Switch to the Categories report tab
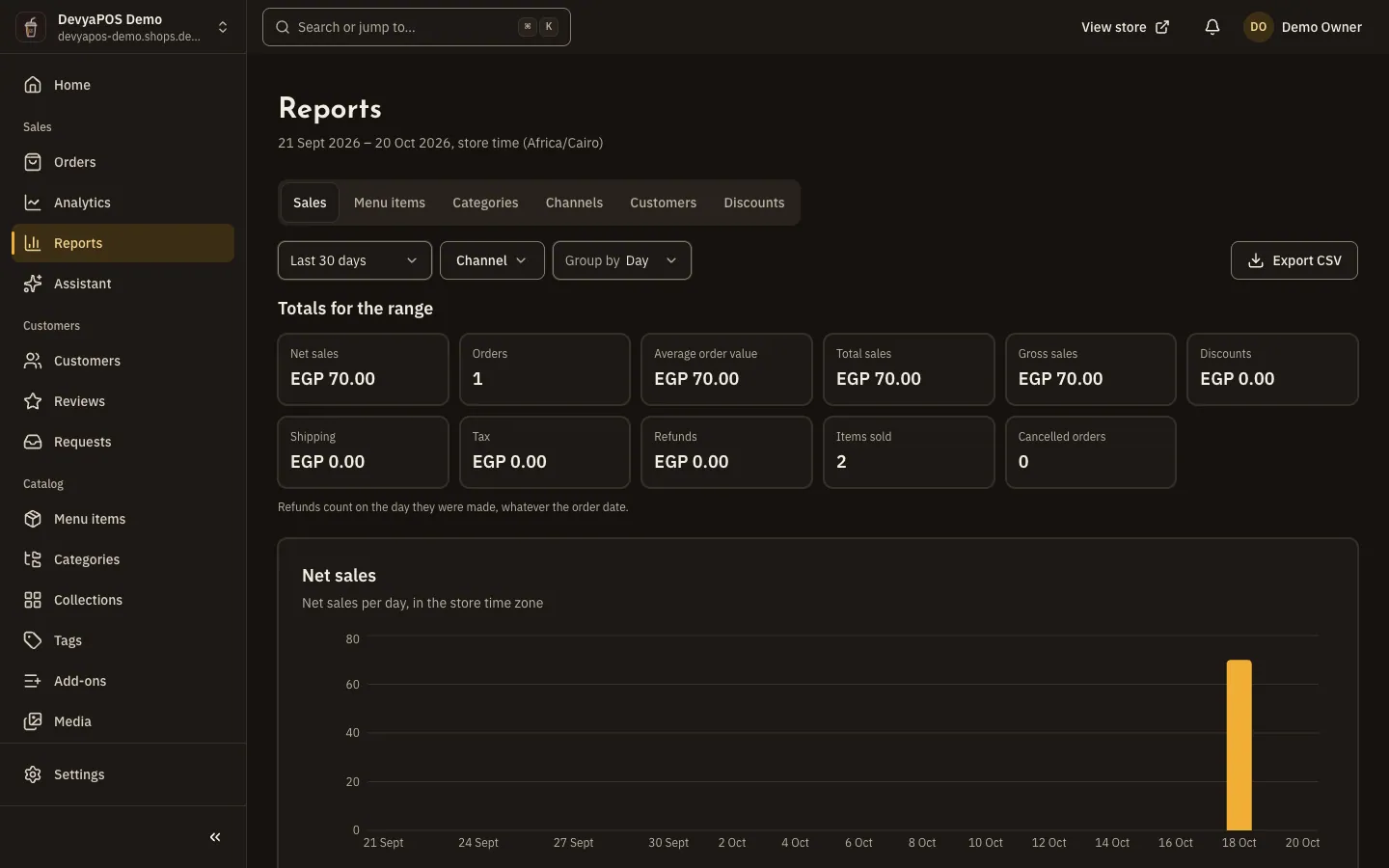This screenshot has height=868, width=1389. click(485, 203)
